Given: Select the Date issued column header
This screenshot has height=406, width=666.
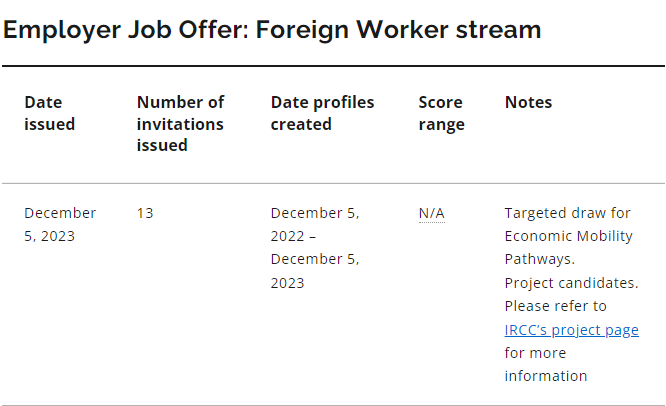Looking at the screenshot, I should click(x=49, y=113).
